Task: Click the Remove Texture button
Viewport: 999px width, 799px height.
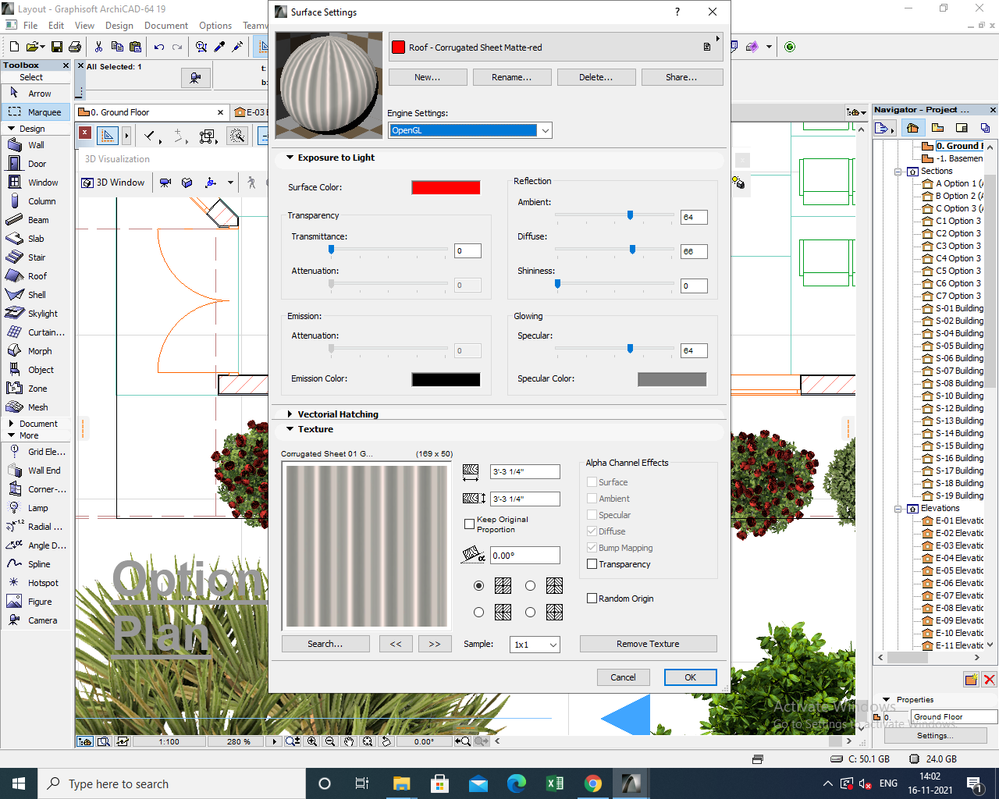Action: pyautogui.click(x=648, y=644)
